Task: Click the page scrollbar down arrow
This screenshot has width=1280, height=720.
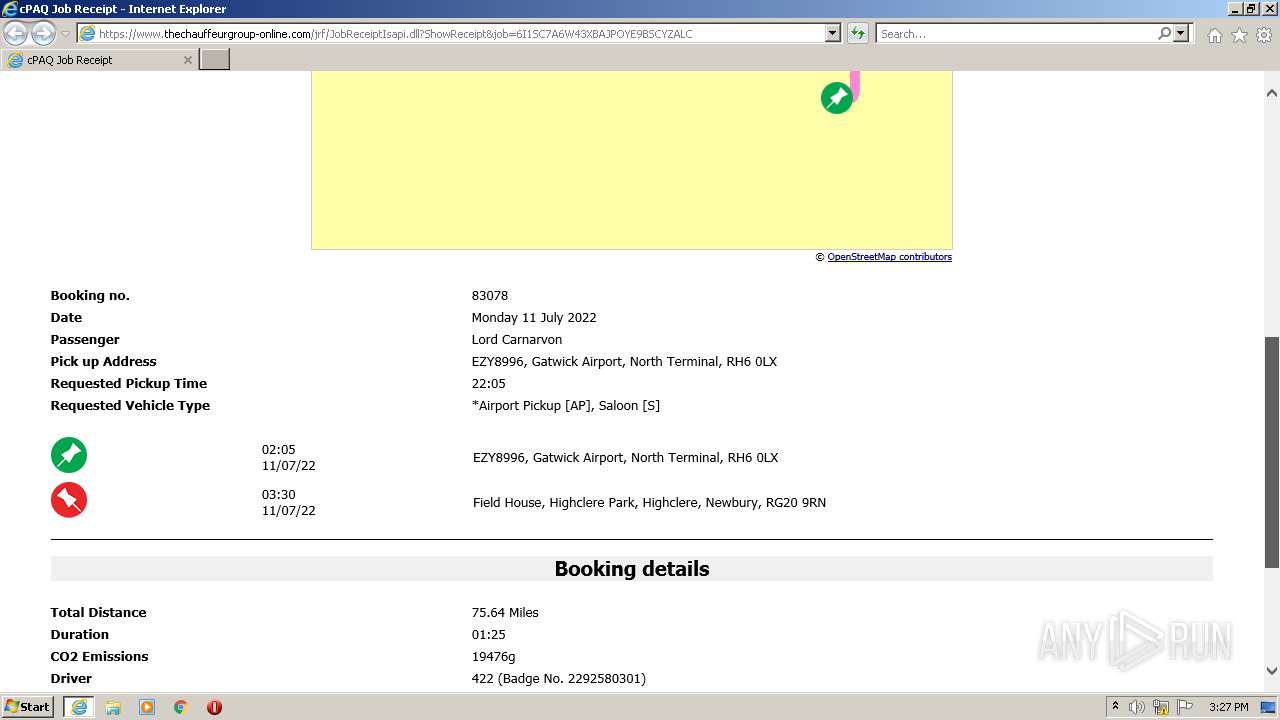Action: [x=1272, y=671]
